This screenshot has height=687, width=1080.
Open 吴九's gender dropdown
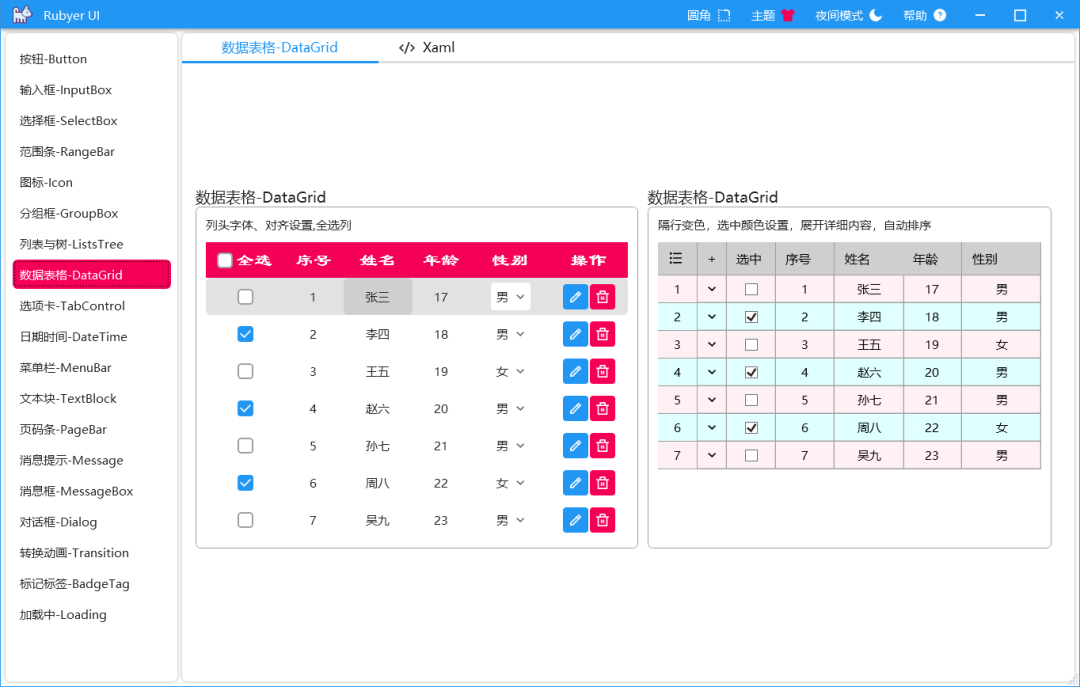click(x=510, y=519)
